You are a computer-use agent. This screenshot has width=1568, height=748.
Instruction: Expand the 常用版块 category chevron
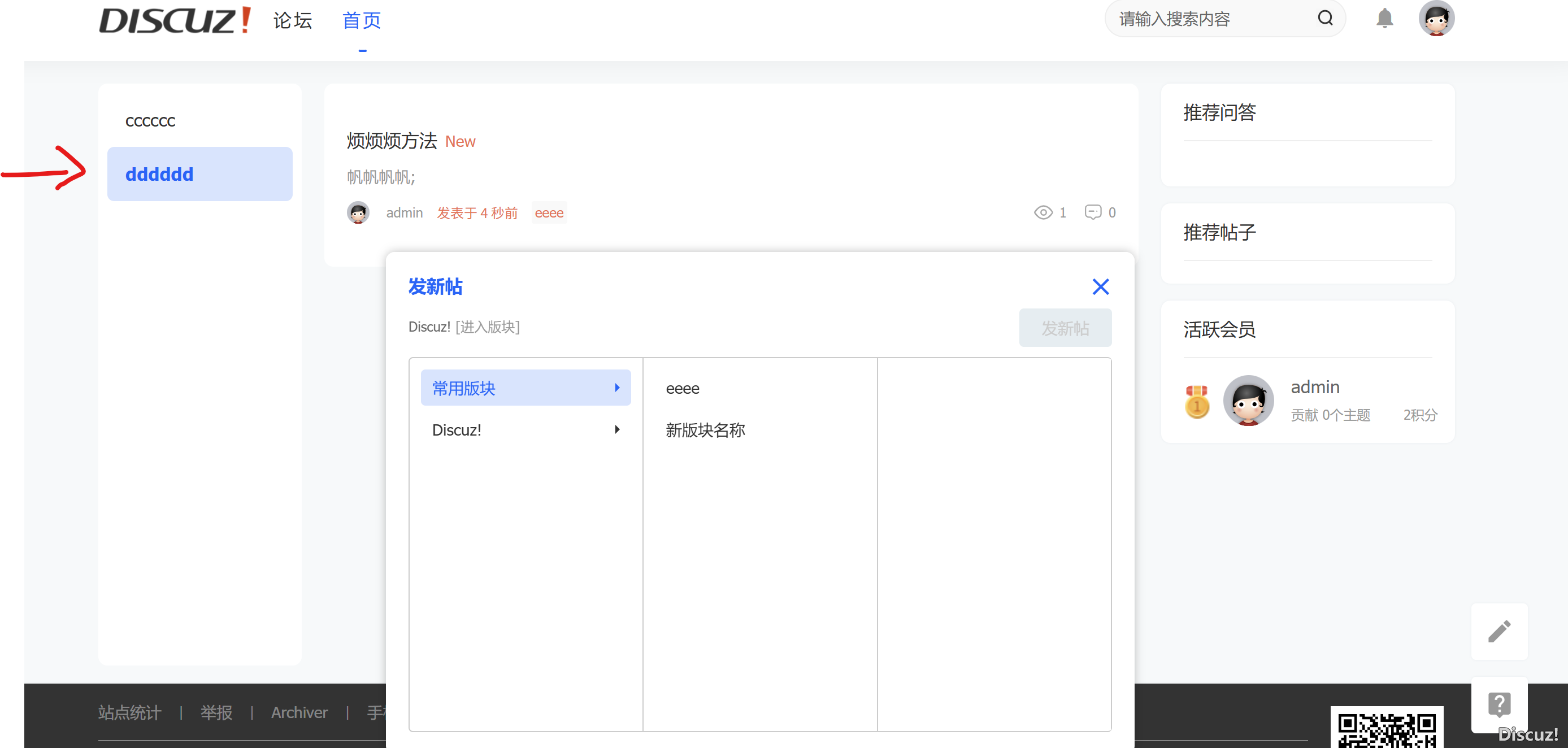tap(618, 388)
